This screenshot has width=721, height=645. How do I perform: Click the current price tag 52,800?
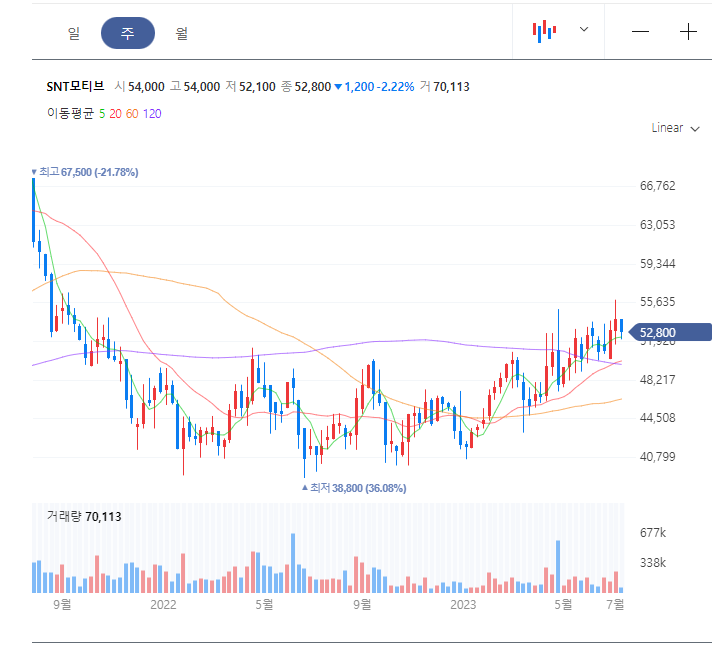point(670,332)
